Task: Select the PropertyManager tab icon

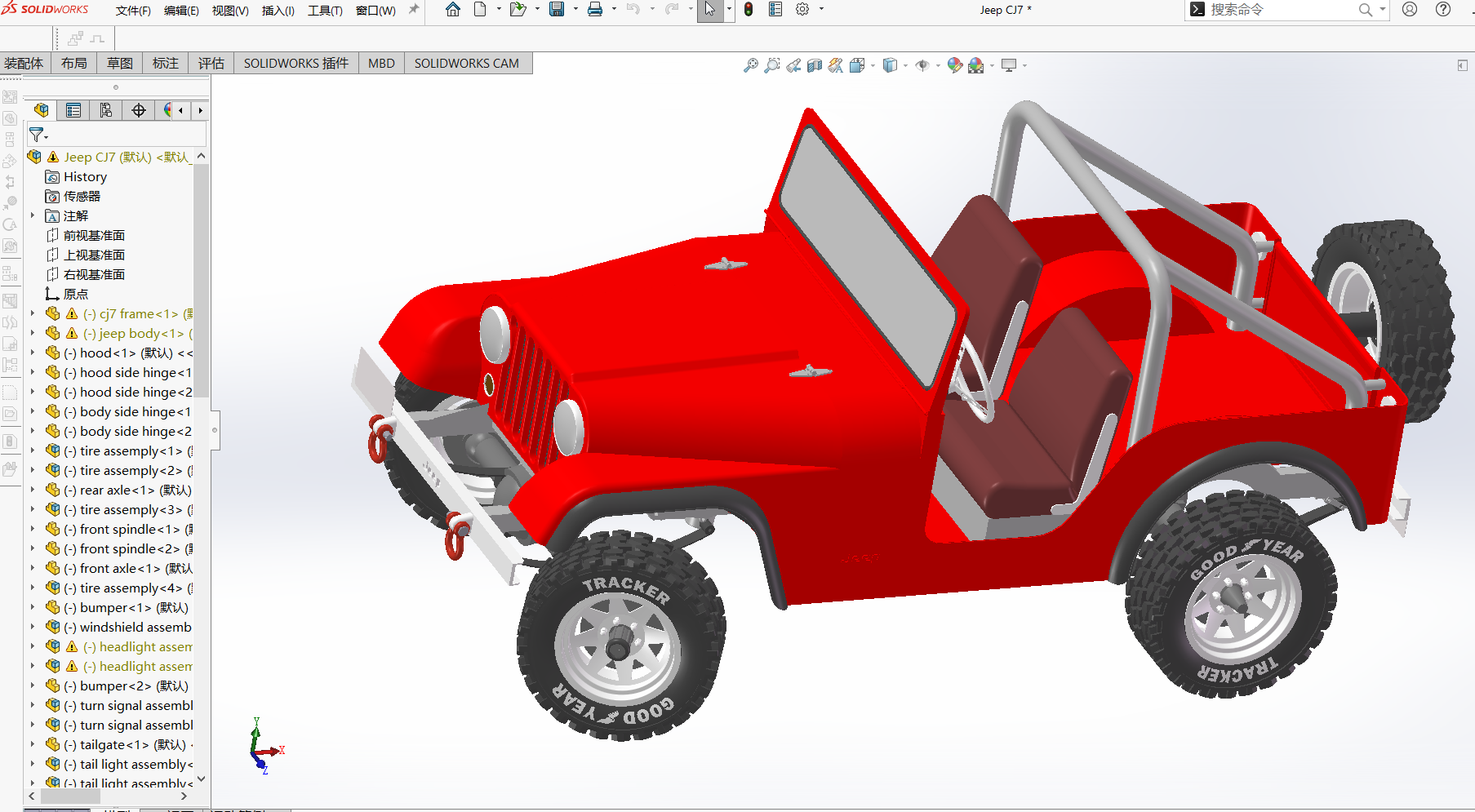Action: pos(73,110)
